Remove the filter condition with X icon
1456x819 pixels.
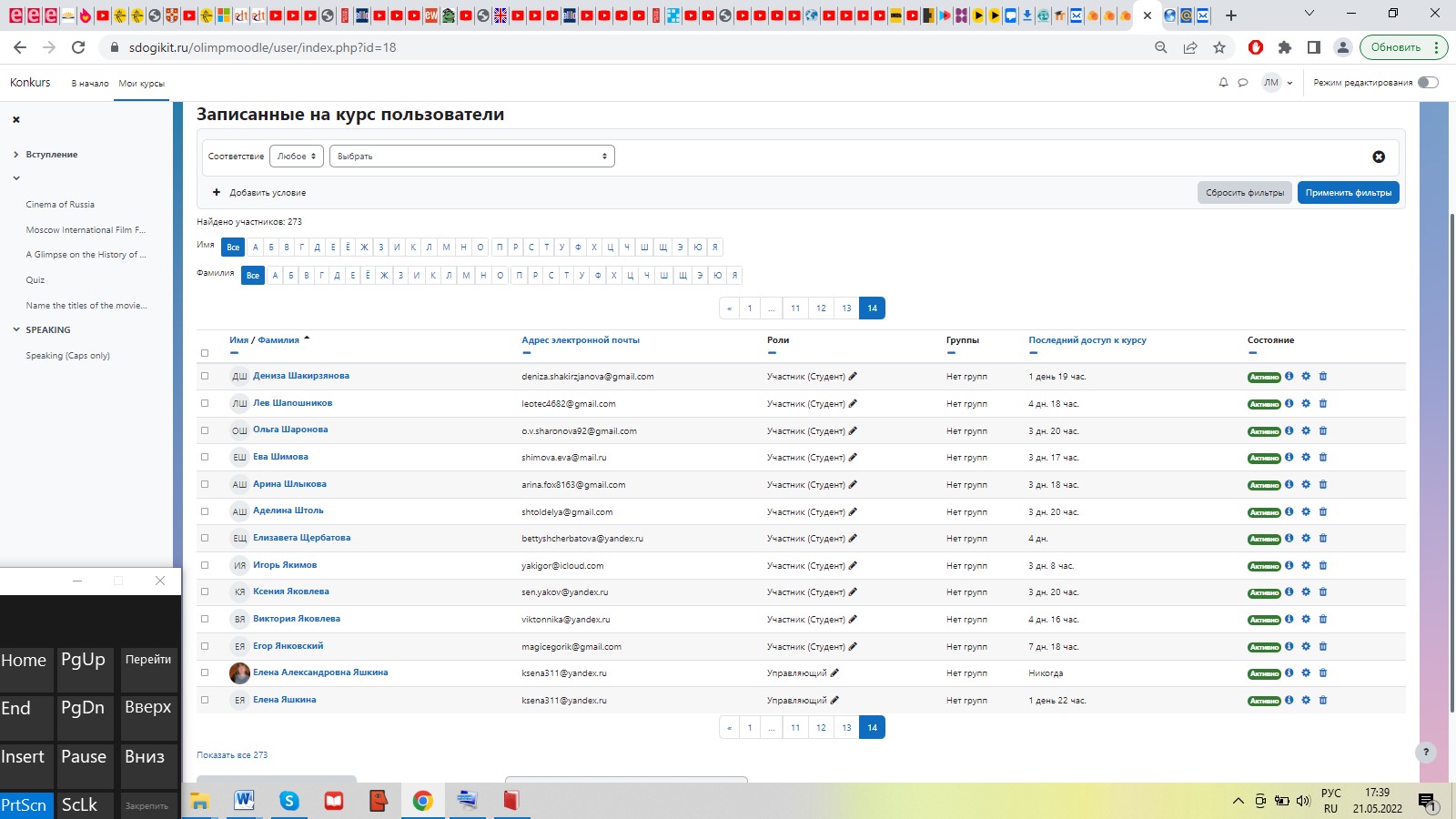click(x=1379, y=157)
